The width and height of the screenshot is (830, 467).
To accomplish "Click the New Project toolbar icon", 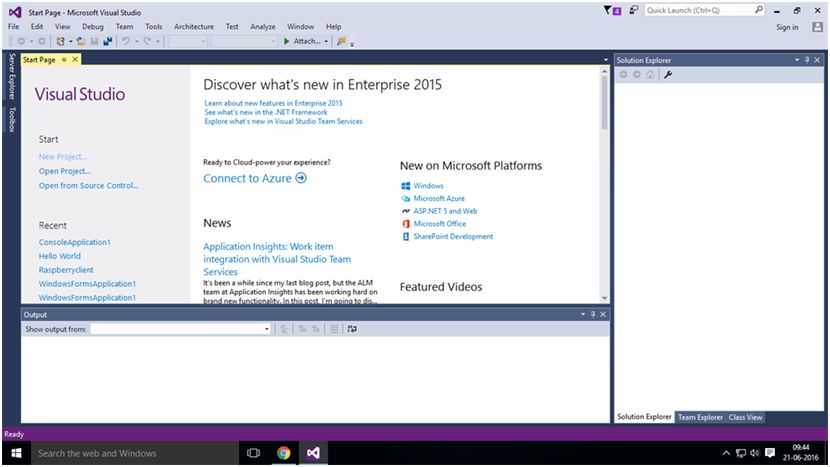I will 60,41.
